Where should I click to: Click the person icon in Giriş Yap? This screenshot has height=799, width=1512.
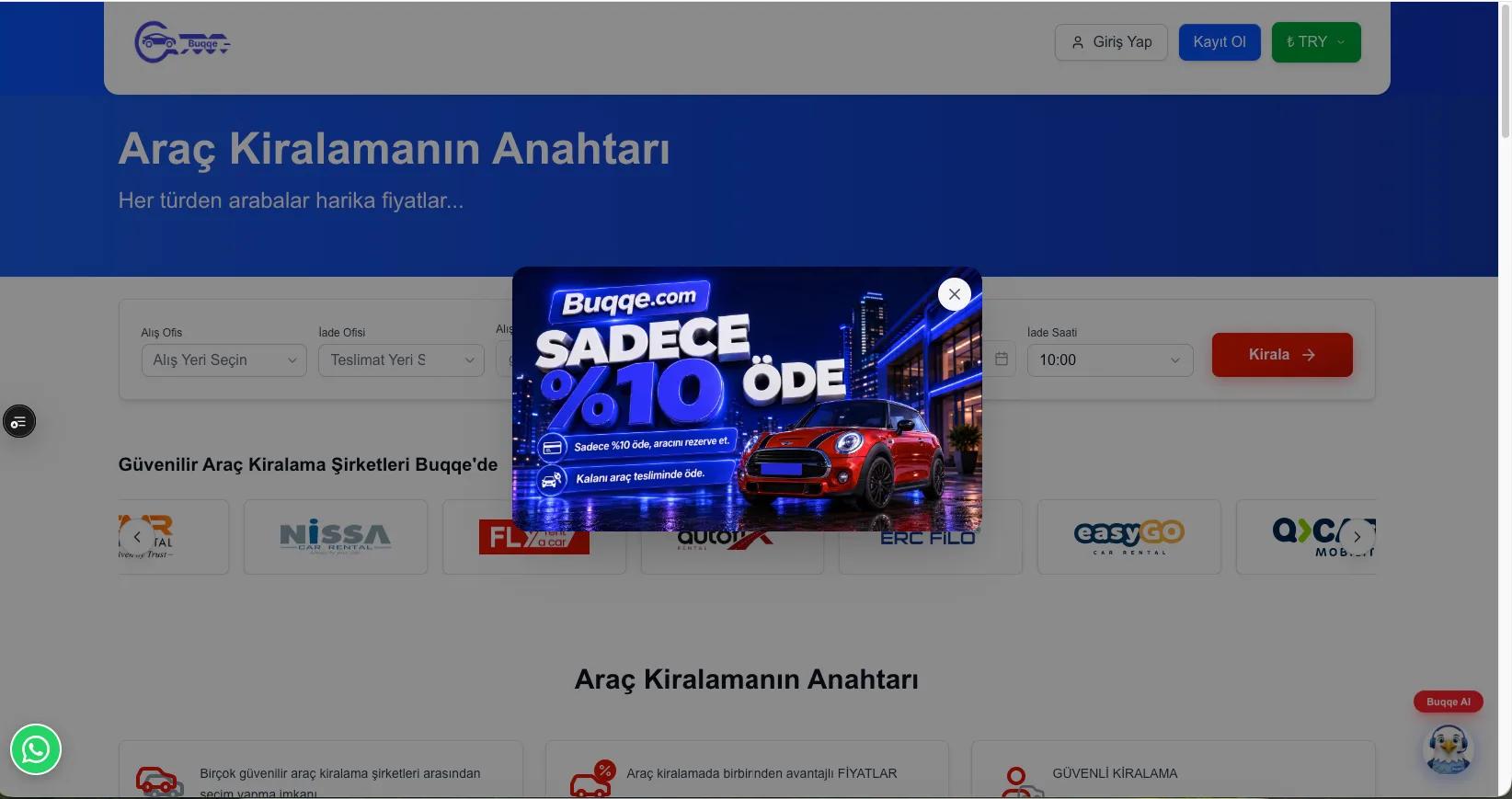1078,42
